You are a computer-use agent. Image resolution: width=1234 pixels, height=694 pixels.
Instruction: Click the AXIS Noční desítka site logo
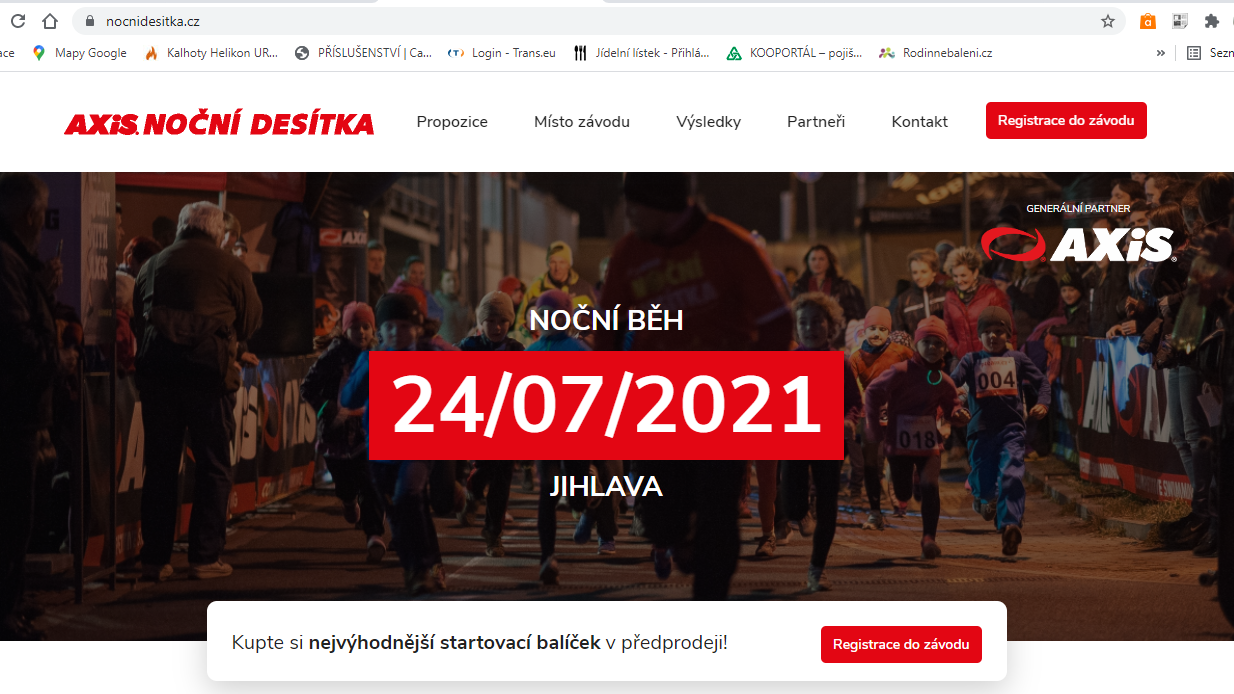219,124
